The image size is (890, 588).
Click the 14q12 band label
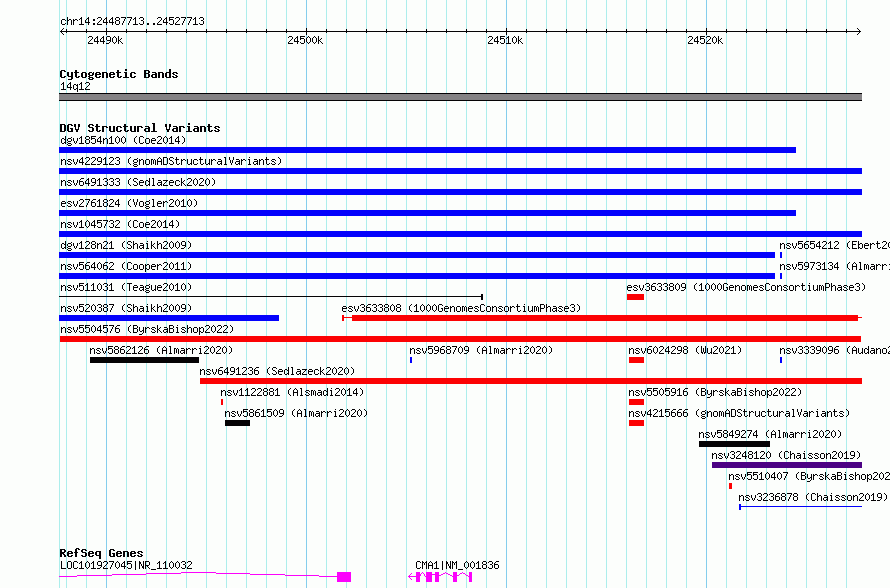[x=75, y=86]
